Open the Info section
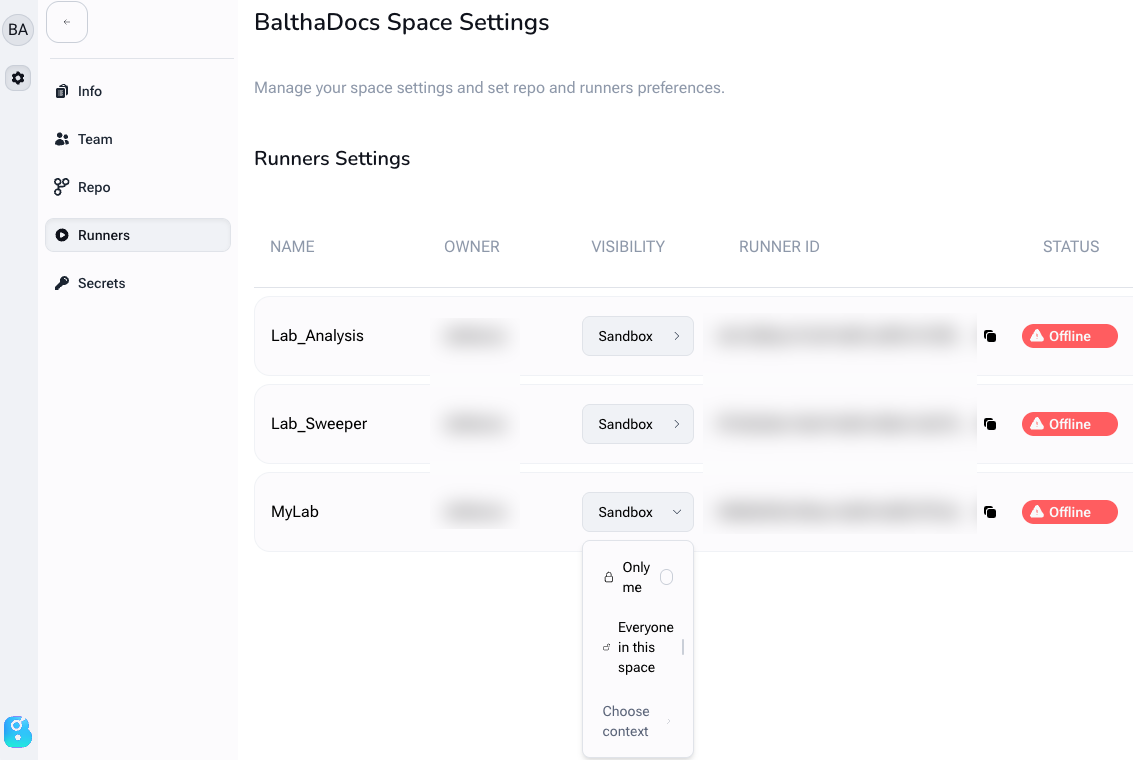Image resolution: width=1133 pixels, height=760 pixels. tap(138, 91)
